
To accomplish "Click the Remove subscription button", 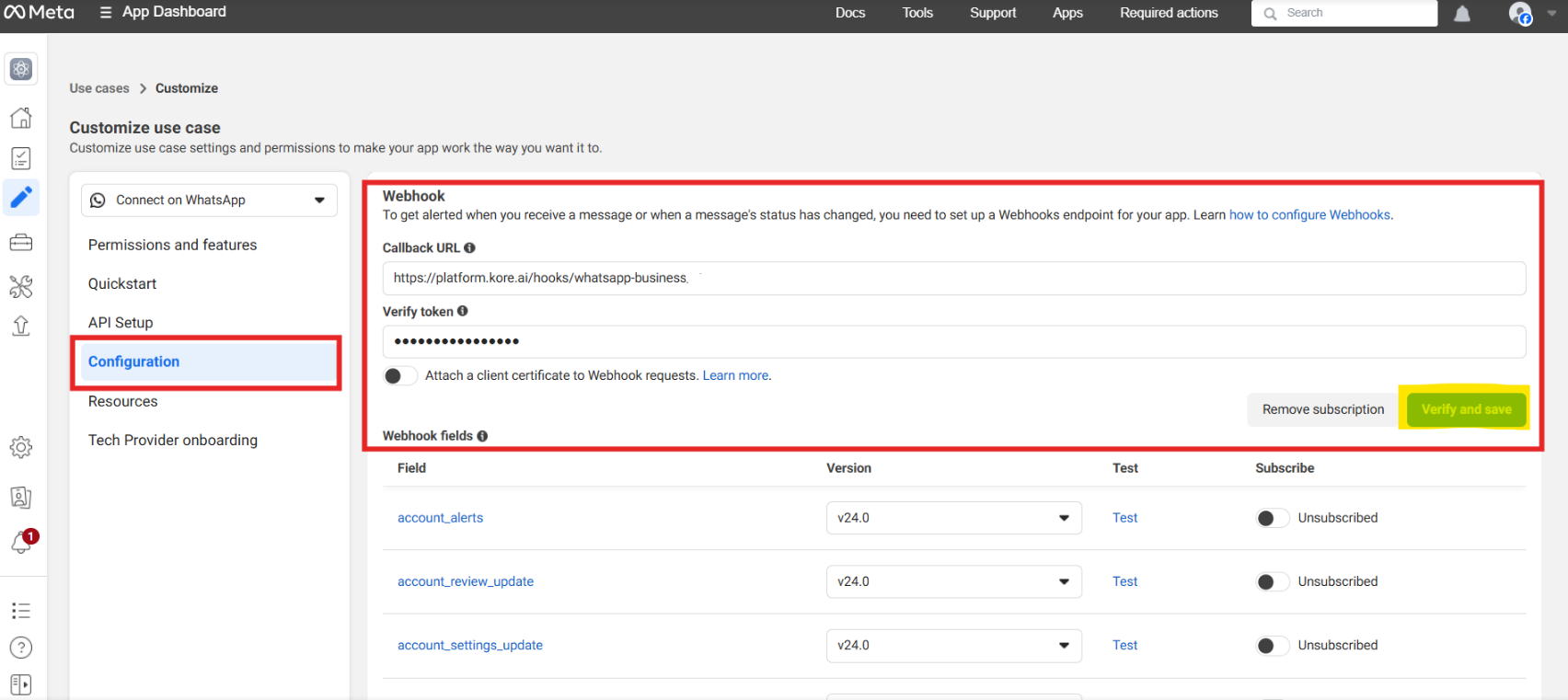I will point(1322,409).
